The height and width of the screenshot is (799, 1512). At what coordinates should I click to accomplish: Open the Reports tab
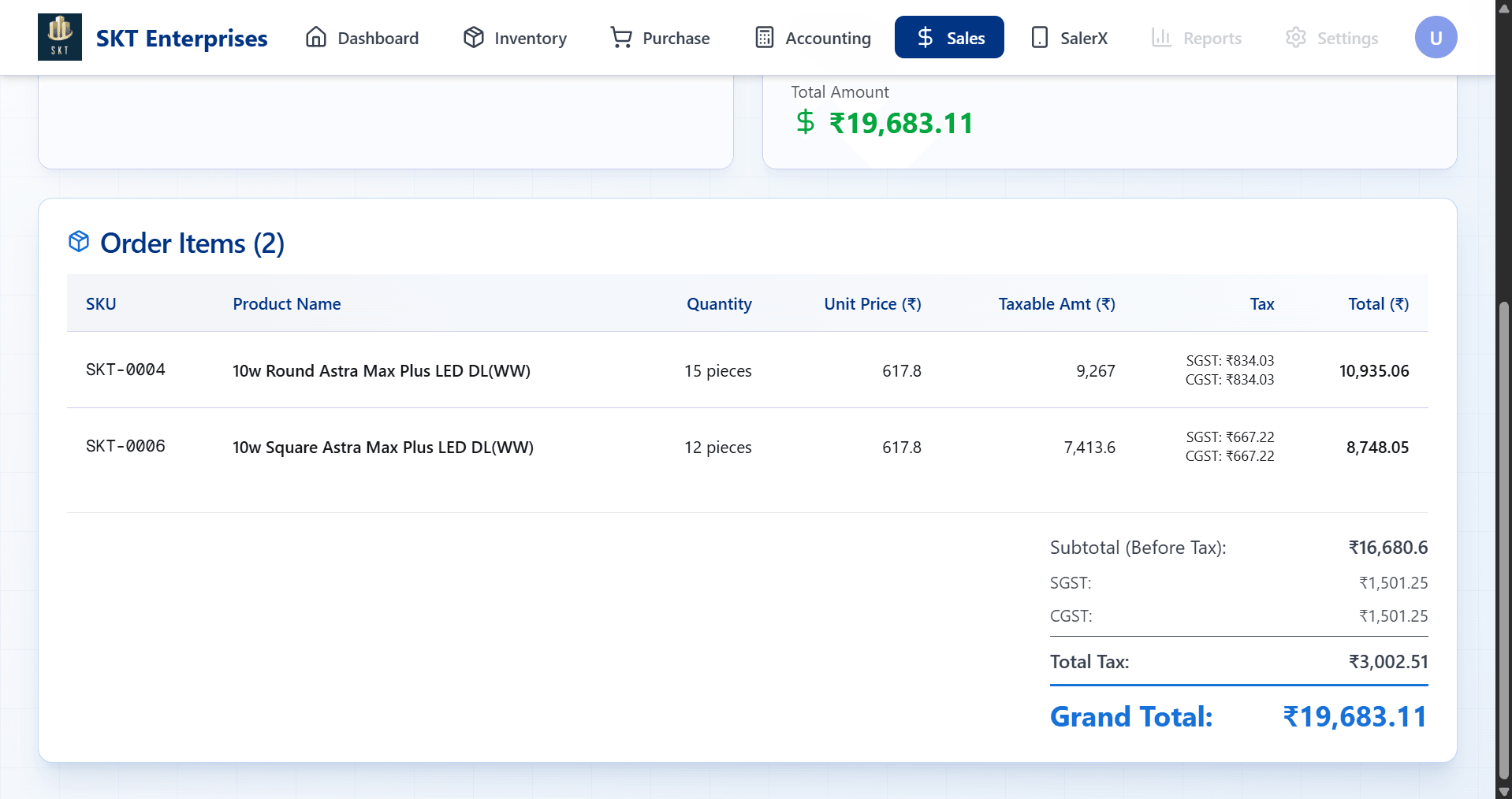point(1197,37)
